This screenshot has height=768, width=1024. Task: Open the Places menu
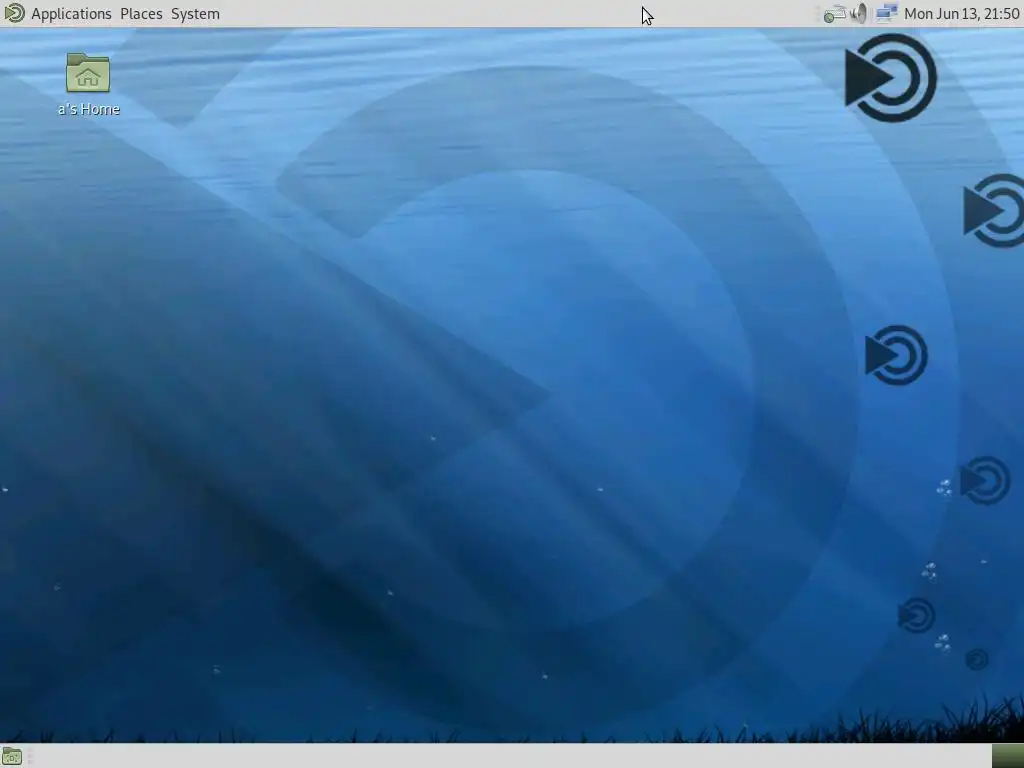pos(141,14)
